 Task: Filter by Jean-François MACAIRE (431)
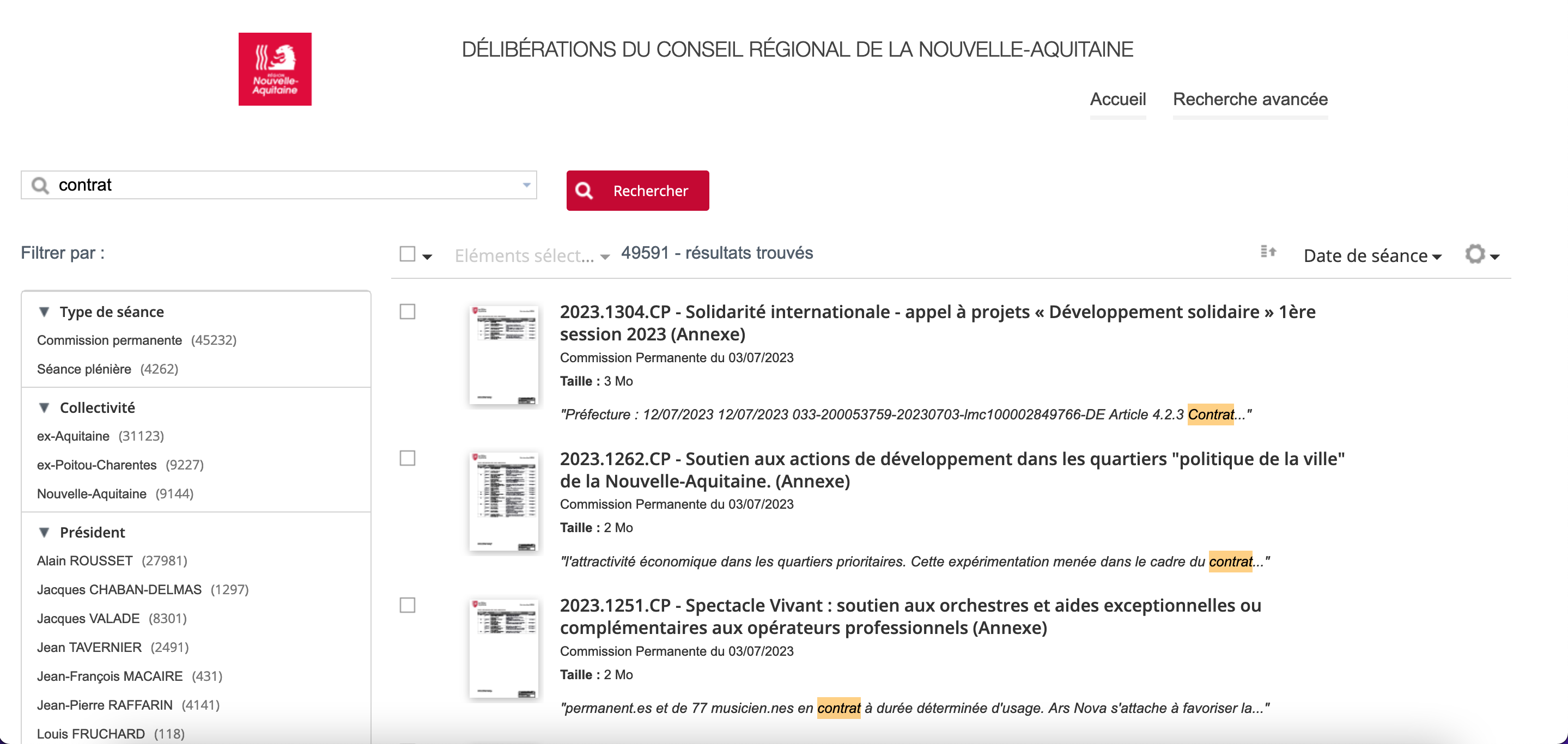coord(130,676)
